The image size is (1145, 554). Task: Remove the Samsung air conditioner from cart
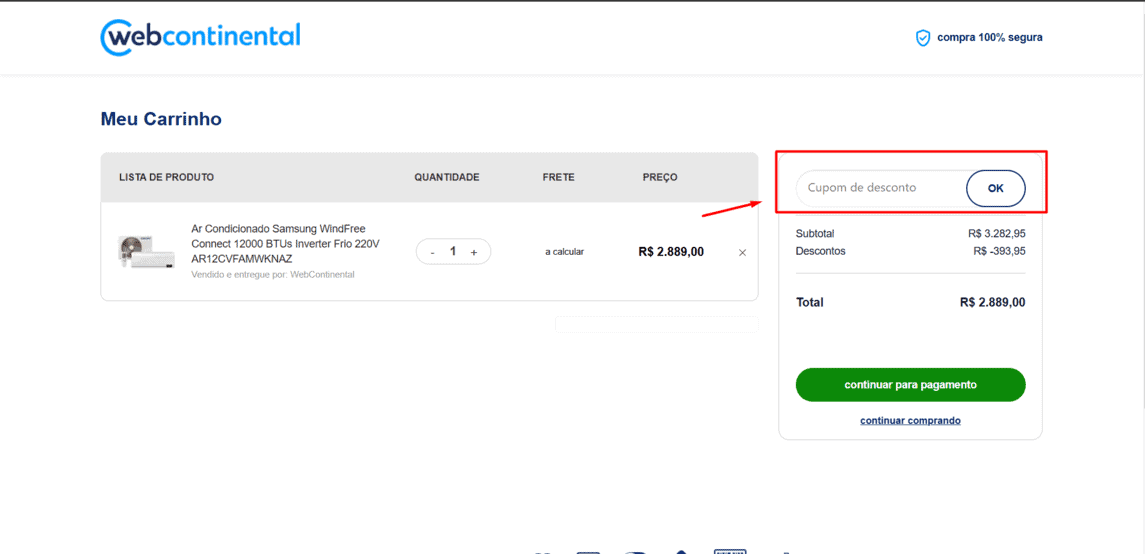click(x=742, y=253)
